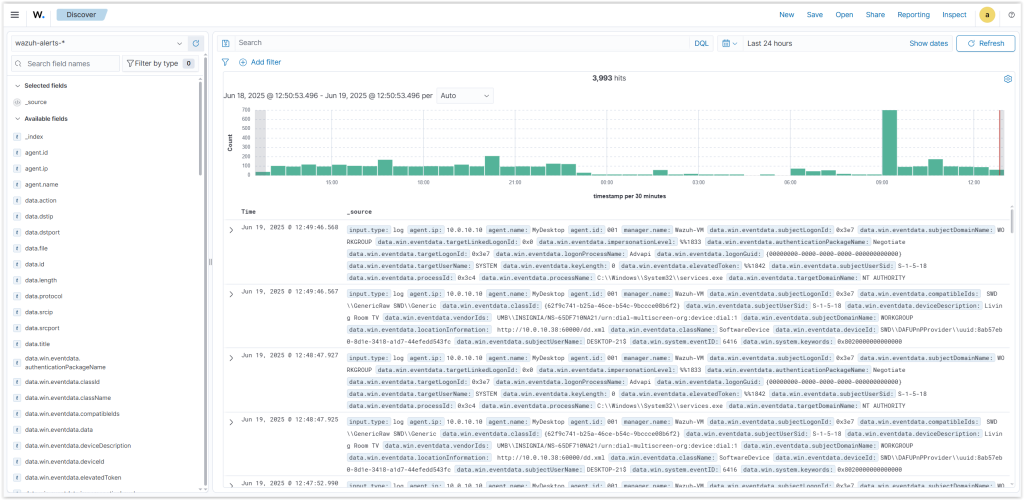Viewport: 1024px width, 500px height.
Task: Sort by the Time column header
Action: [x=248, y=212]
